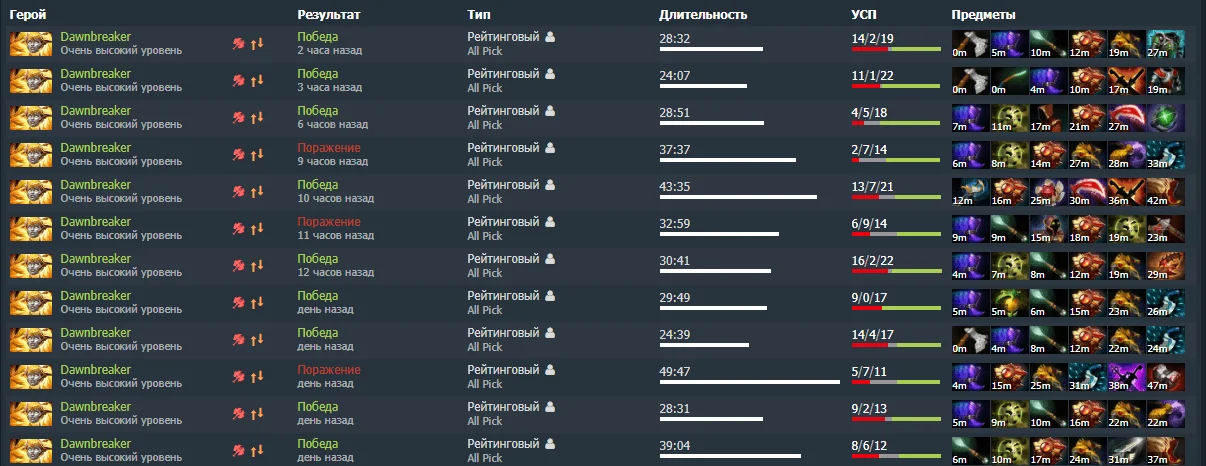Click the Dawnbreaker portrait in the 3 часа назад row
The width and height of the screenshot is (1206, 466).
[31, 81]
